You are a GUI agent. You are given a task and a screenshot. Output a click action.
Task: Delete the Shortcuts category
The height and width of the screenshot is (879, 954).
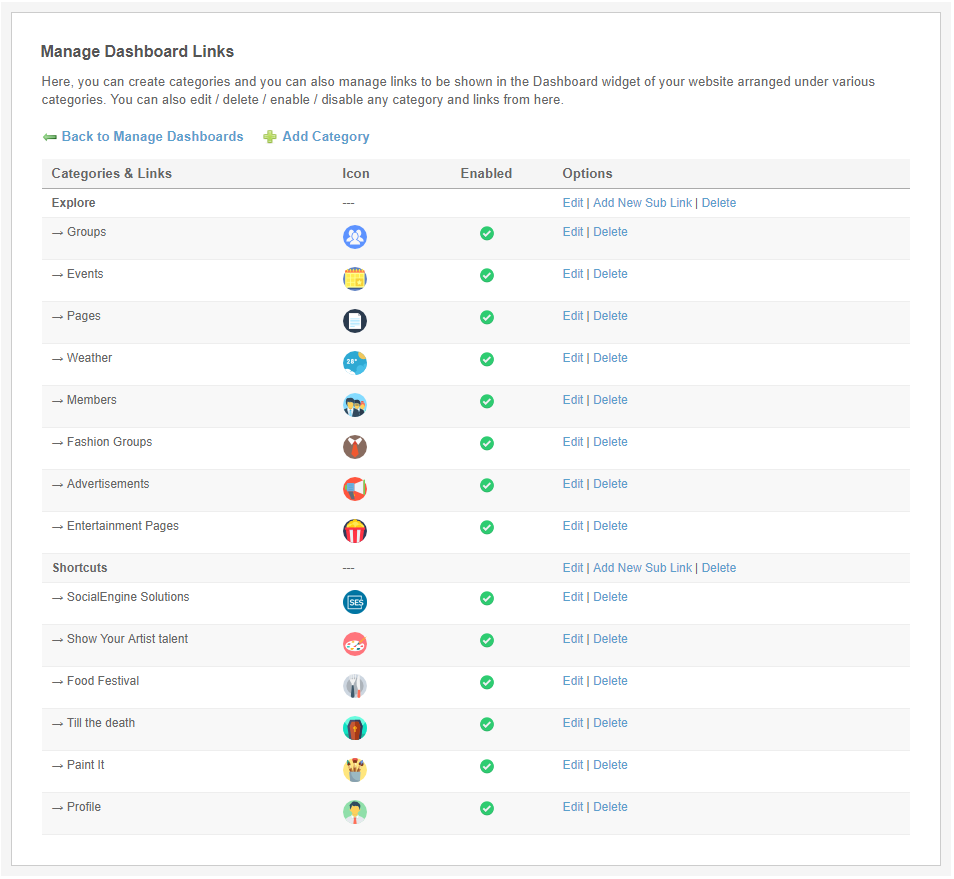(x=718, y=568)
